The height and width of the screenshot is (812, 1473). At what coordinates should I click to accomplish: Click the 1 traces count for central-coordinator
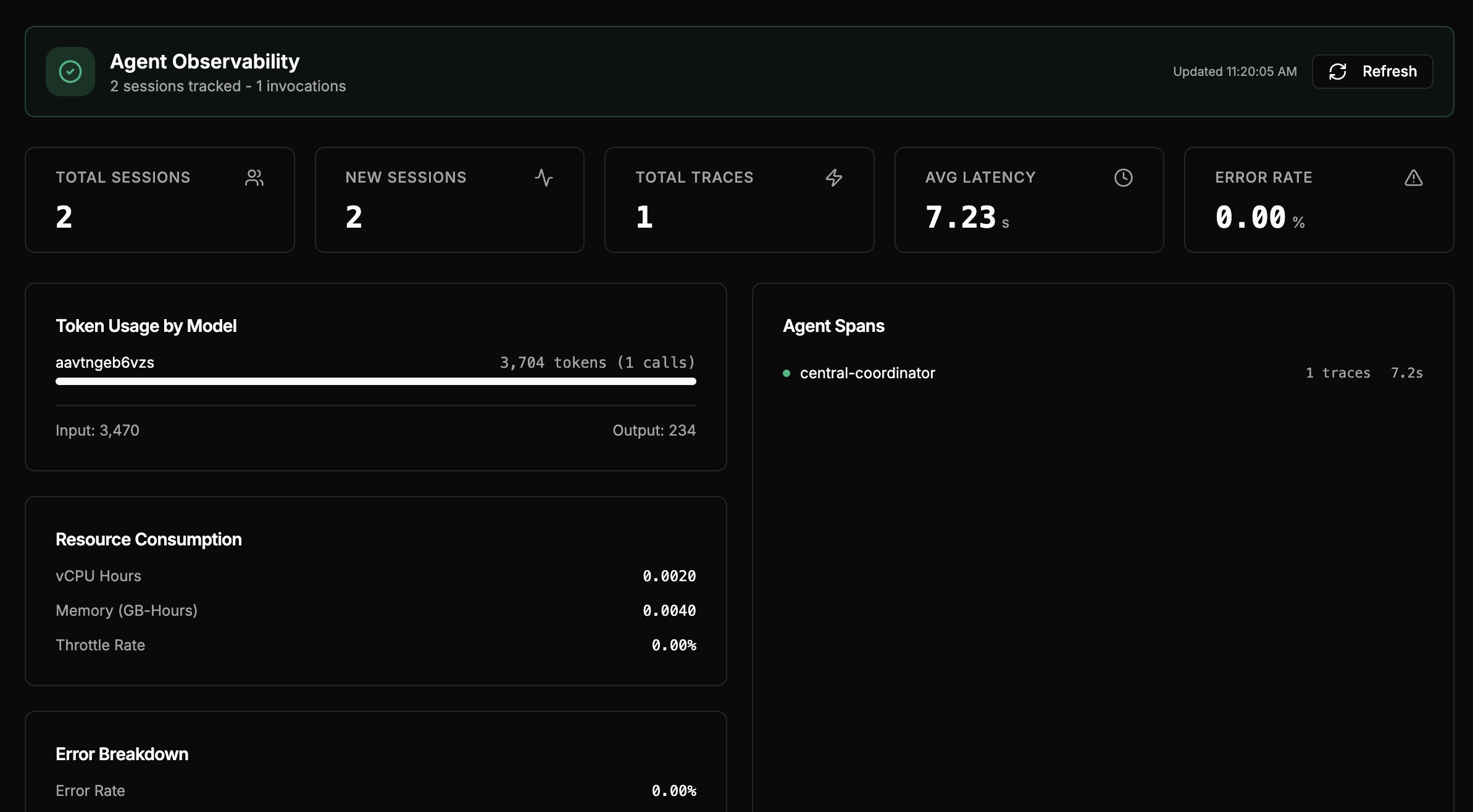click(x=1337, y=373)
